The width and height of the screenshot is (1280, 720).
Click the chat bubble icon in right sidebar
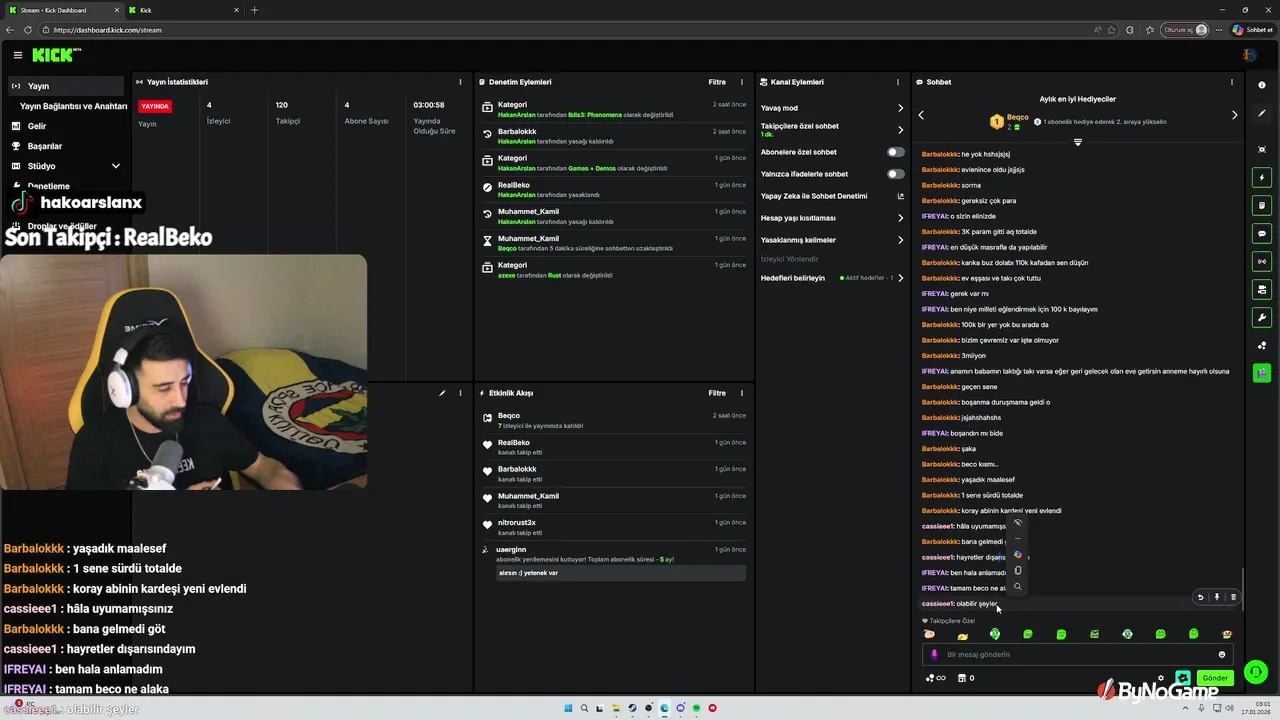pyautogui.click(x=1262, y=234)
